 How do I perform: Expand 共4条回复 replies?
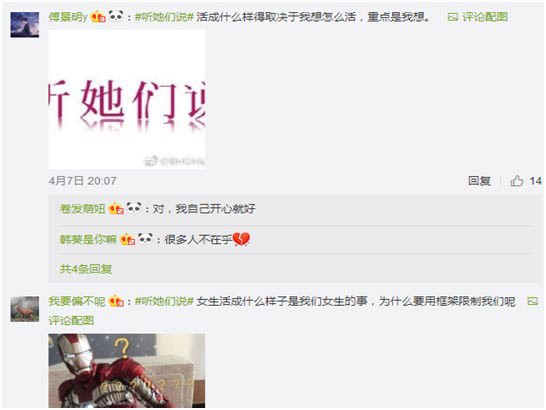(86, 269)
